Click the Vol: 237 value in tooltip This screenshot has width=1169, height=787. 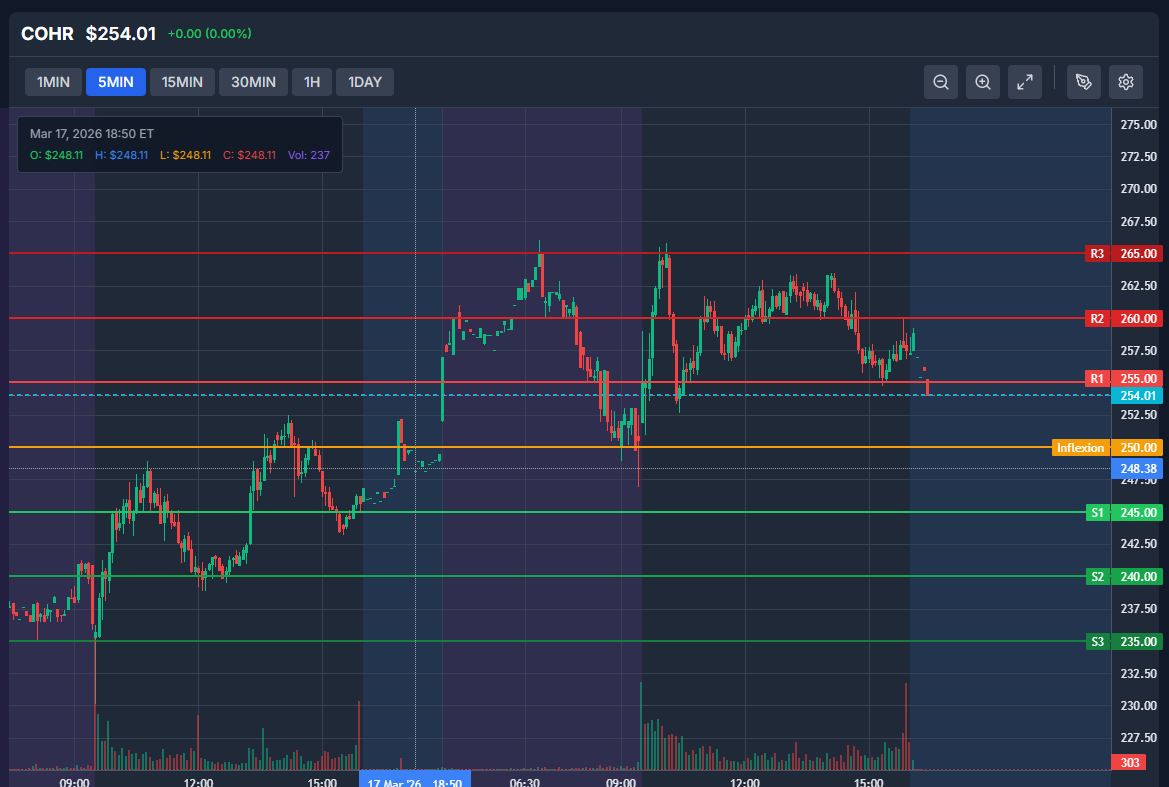(309, 155)
